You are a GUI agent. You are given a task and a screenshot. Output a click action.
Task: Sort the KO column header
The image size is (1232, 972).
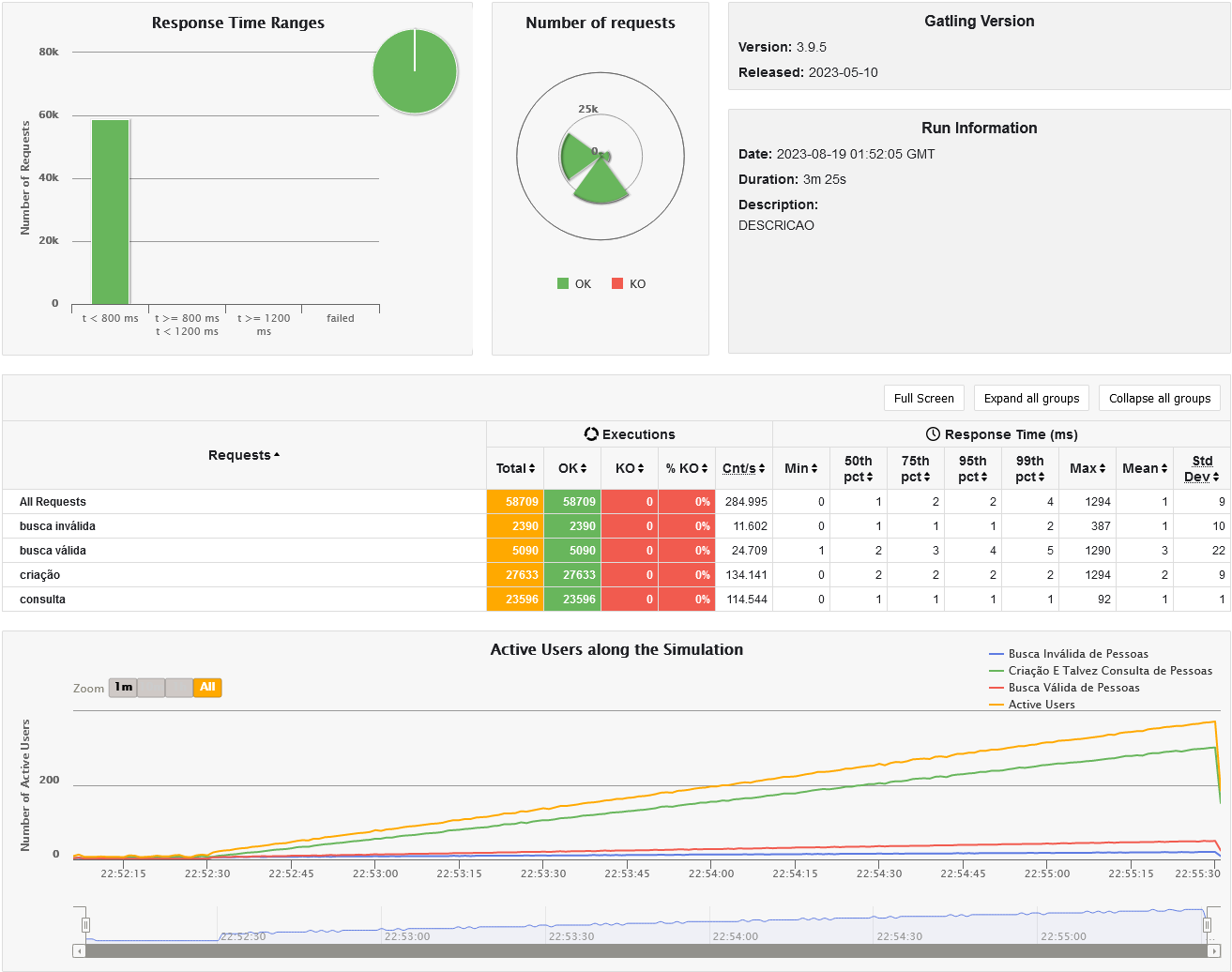pyautogui.click(x=630, y=468)
